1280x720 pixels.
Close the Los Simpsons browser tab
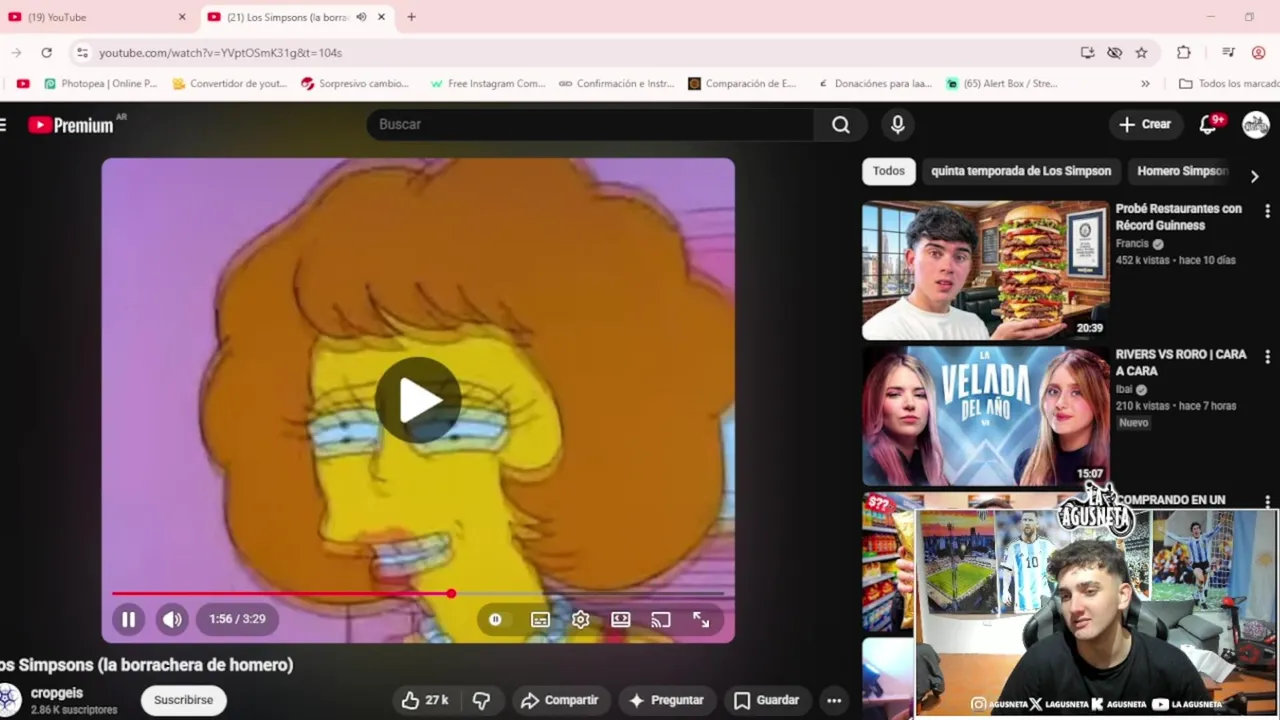[381, 17]
